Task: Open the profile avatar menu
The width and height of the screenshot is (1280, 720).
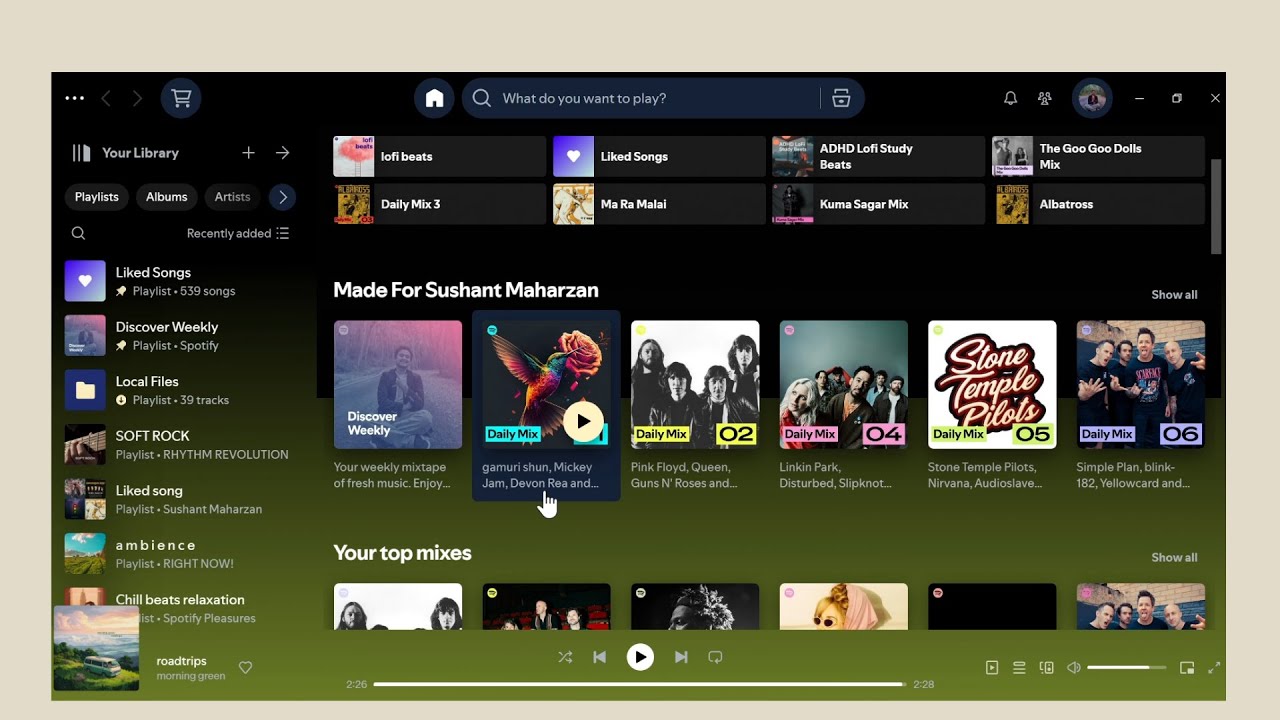Action: click(1092, 98)
